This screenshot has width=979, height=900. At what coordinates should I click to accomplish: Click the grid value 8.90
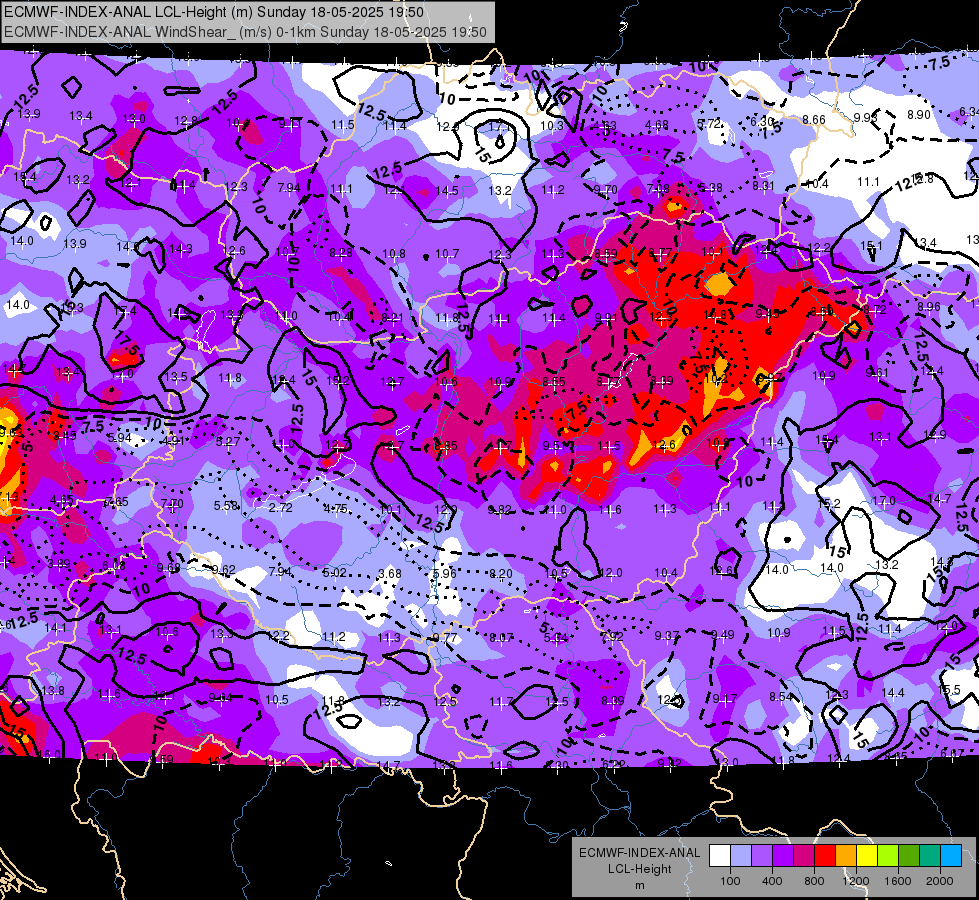coord(918,114)
